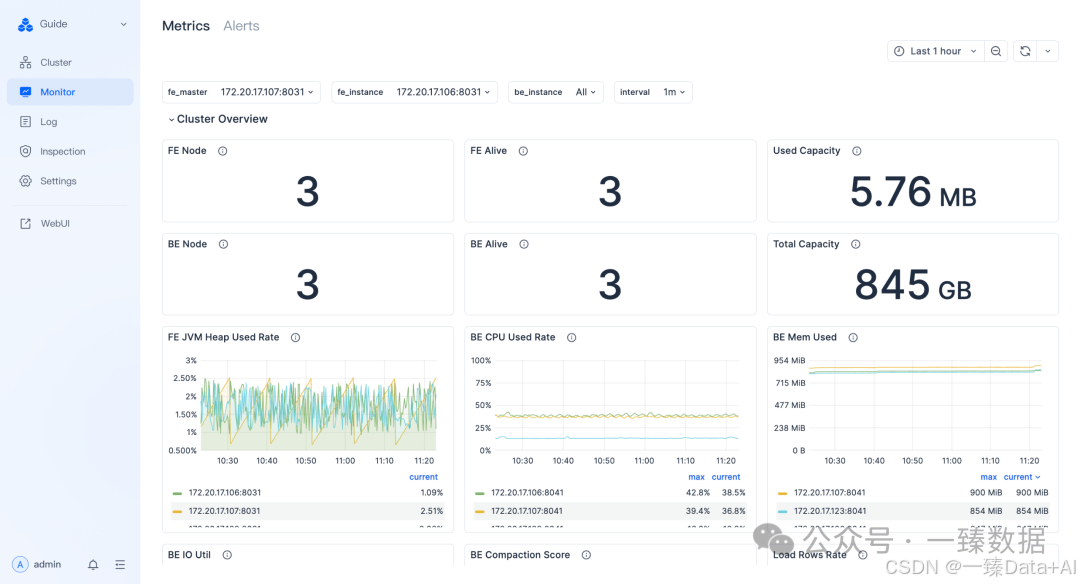
Task: Open the WebUI external link
Action: (70, 224)
